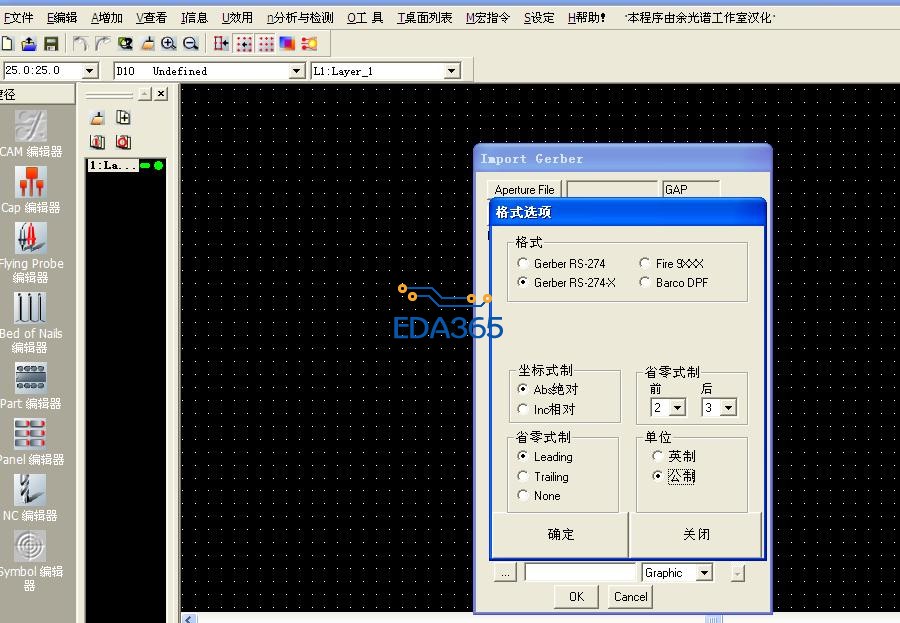The width and height of the screenshot is (900, 623).
Task: Click the add layer plus icon
Action: click(123, 118)
